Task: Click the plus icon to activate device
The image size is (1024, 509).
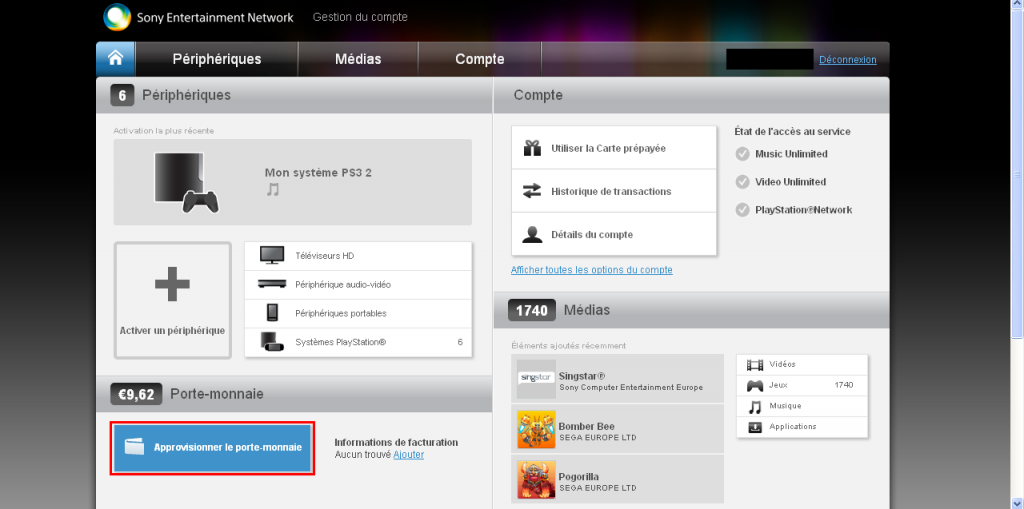Action: tap(172, 284)
